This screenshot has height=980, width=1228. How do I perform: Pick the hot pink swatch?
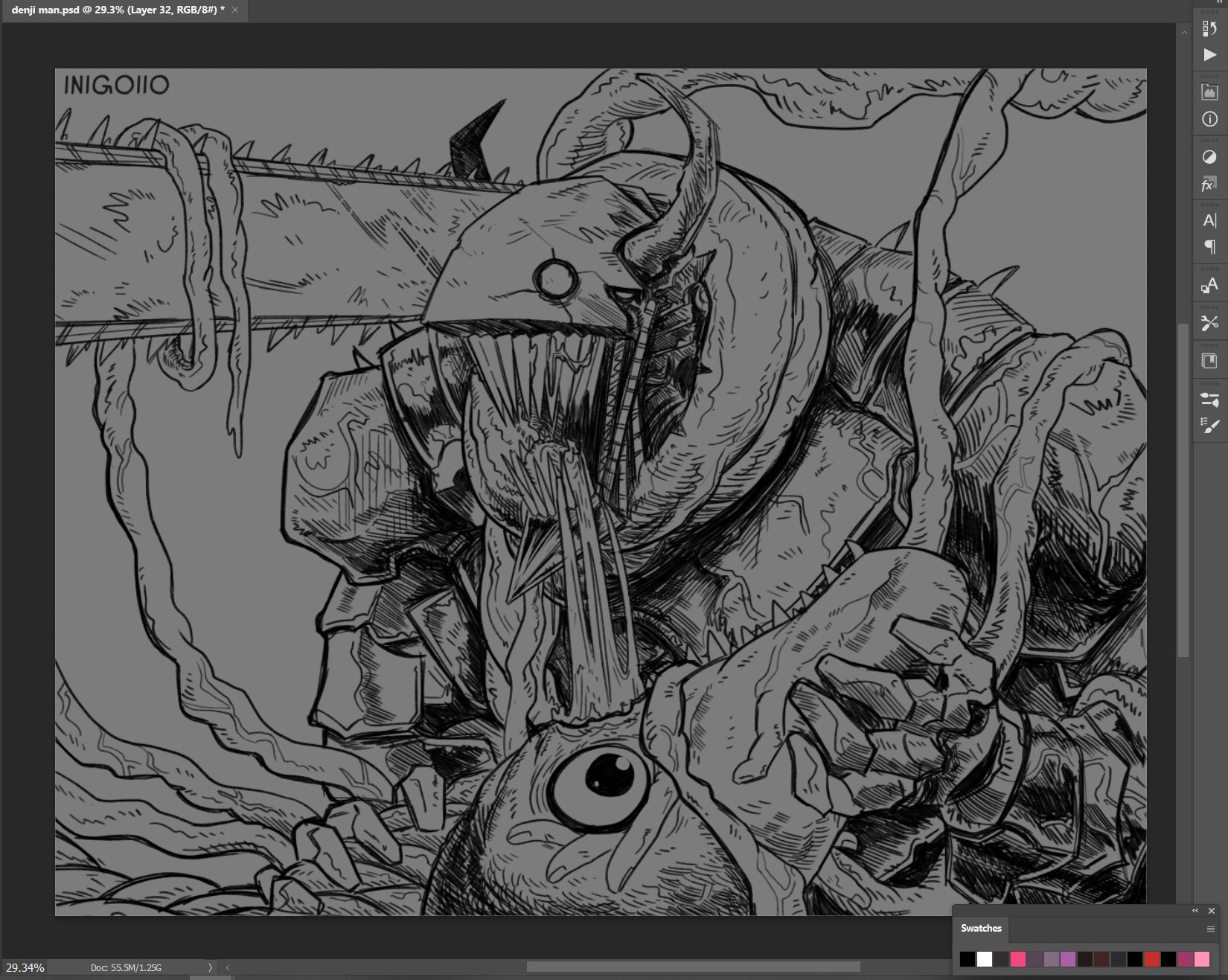(1017, 959)
